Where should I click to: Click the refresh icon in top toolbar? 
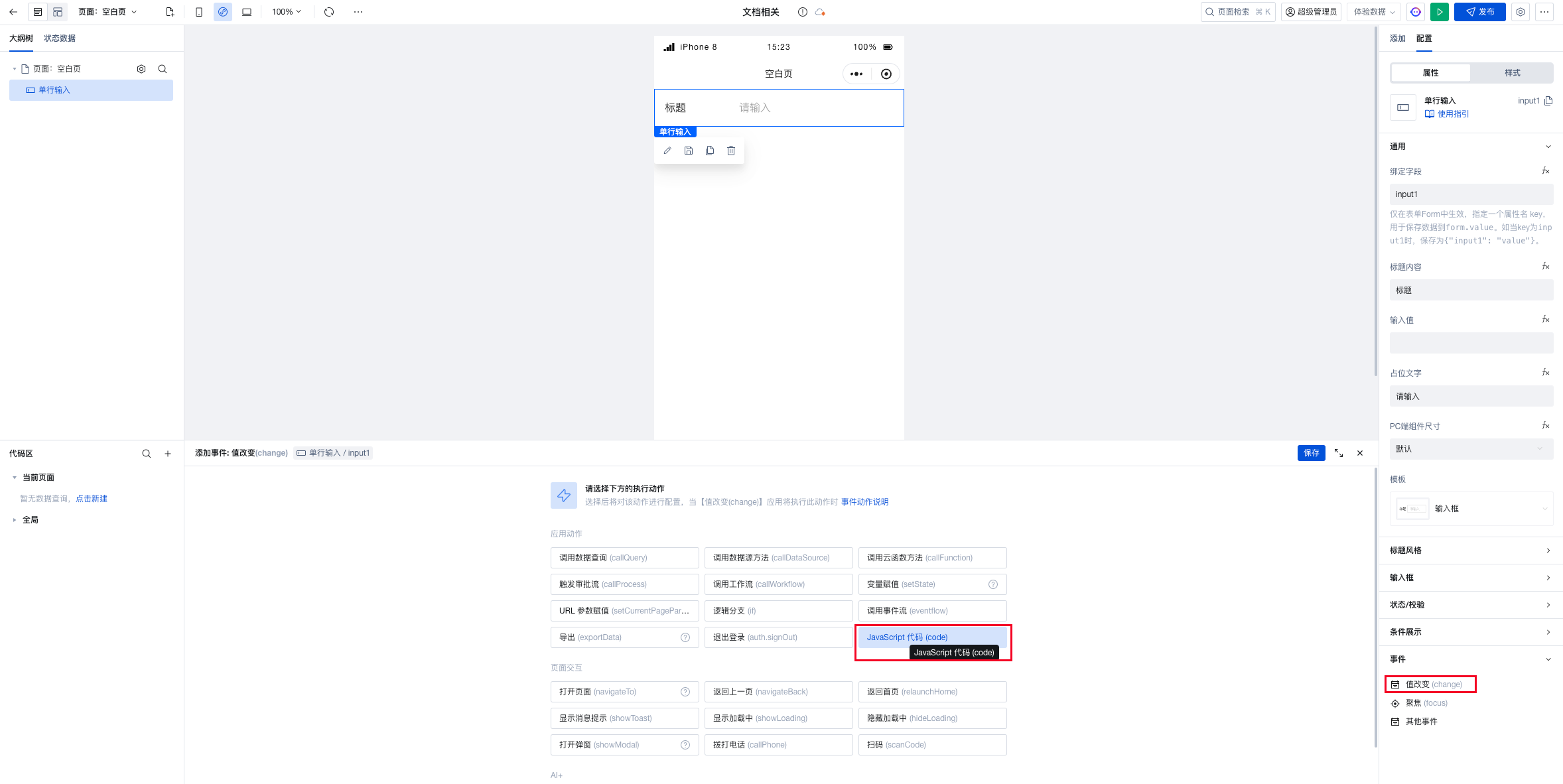pyautogui.click(x=329, y=12)
